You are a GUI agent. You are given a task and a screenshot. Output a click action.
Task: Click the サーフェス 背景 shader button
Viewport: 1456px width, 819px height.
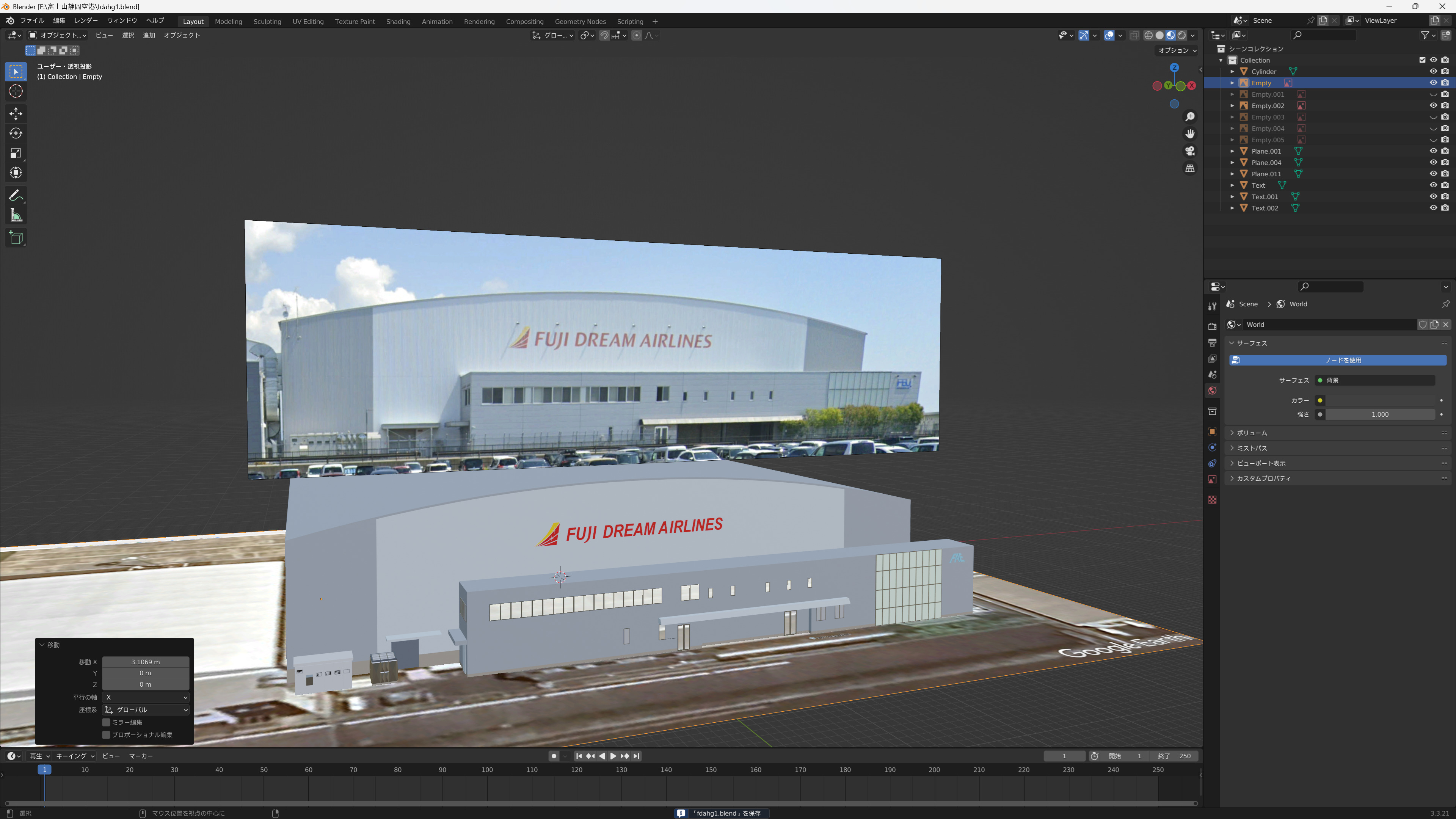pos(1375,380)
